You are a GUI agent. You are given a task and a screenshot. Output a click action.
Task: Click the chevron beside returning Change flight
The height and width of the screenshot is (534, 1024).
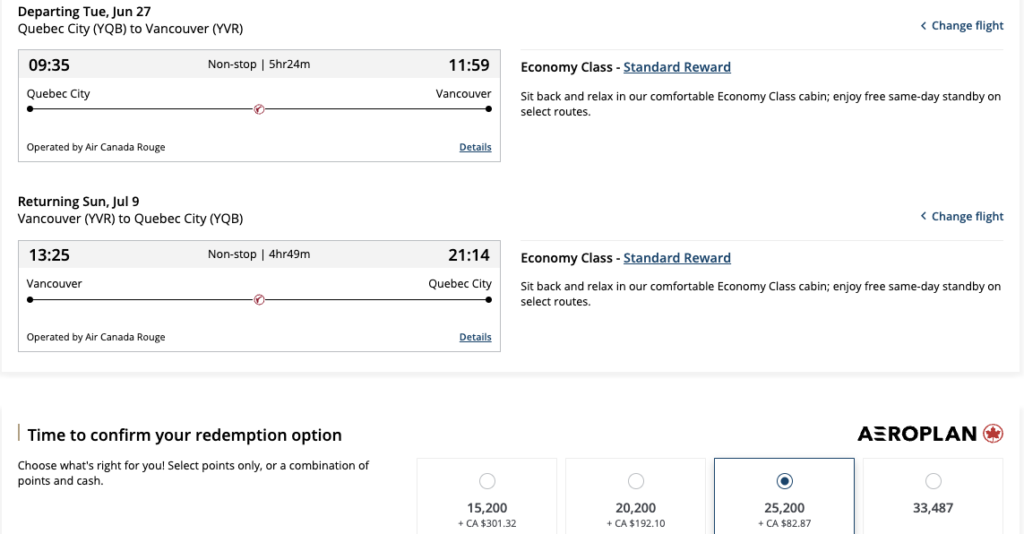tap(923, 216)
